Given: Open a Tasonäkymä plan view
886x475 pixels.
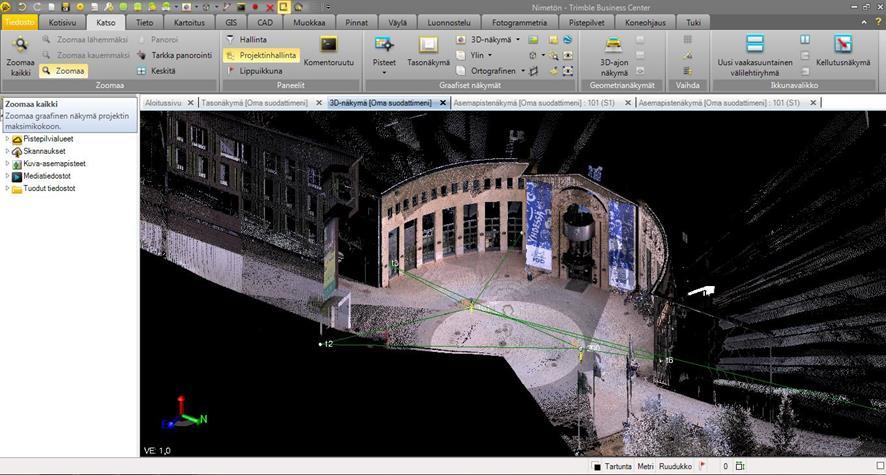Looking at the screenshot, I should pyautogui.click(x=428, y=52).
